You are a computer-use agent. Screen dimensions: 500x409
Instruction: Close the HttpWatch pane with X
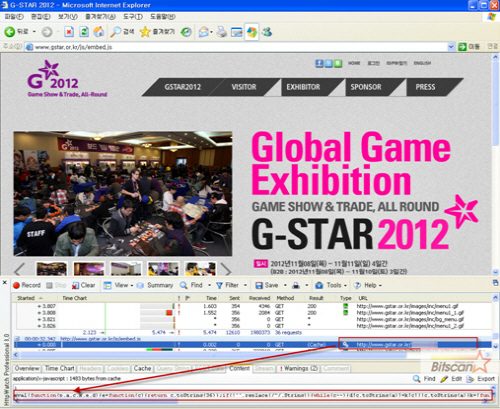point(5,282)
